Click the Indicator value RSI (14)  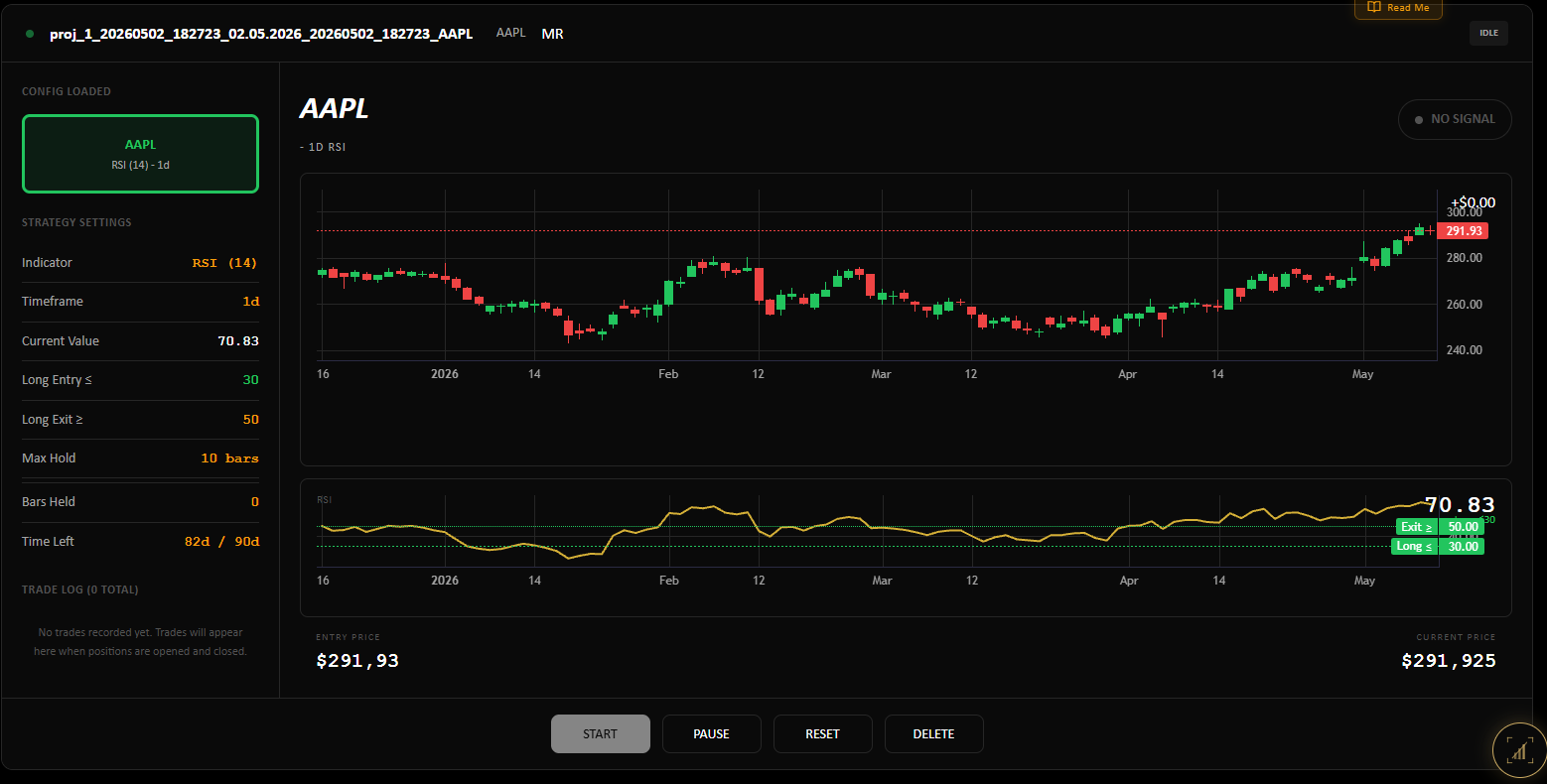(224, 263)
